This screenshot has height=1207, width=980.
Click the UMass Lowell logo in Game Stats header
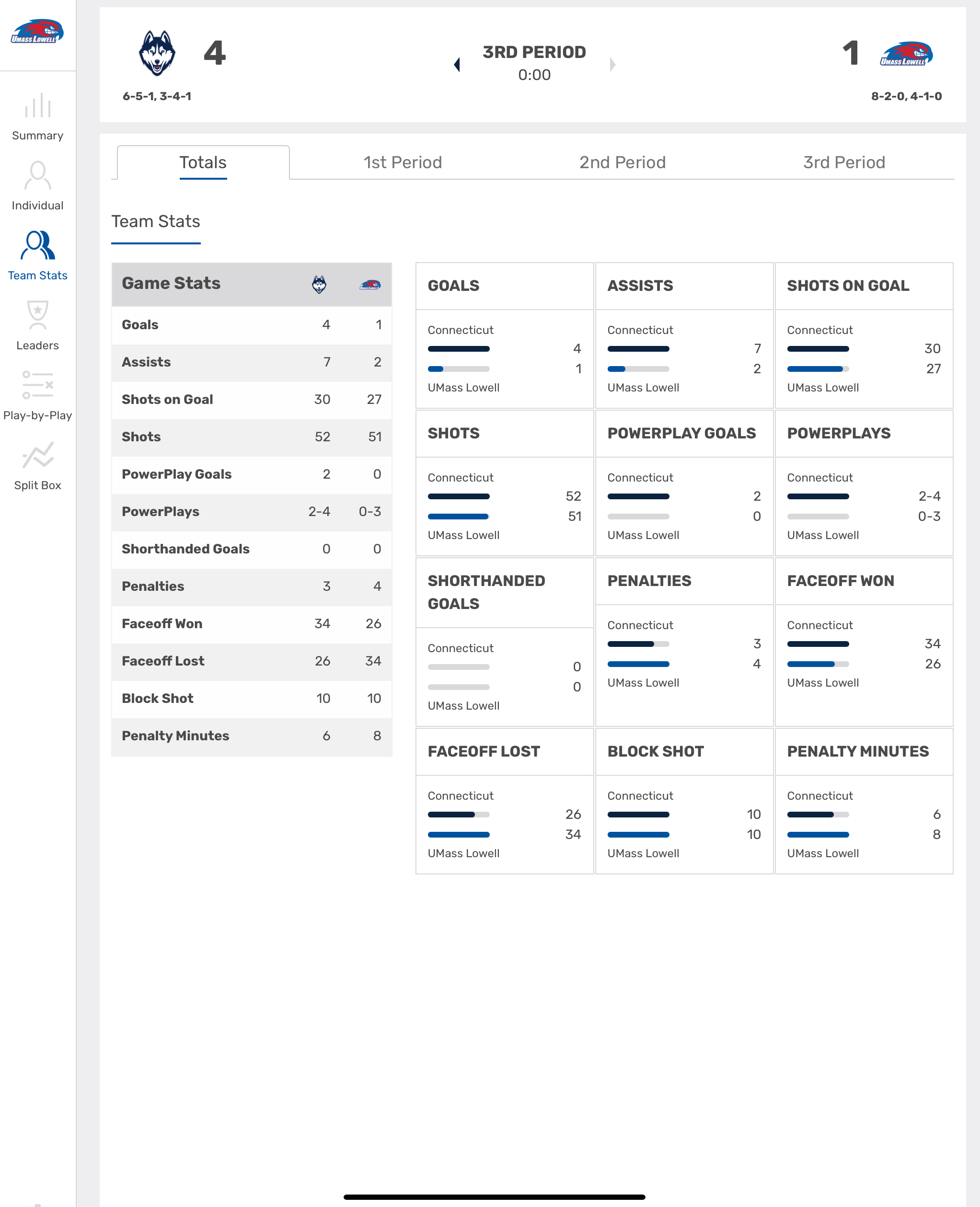click(x=370, y=285)
